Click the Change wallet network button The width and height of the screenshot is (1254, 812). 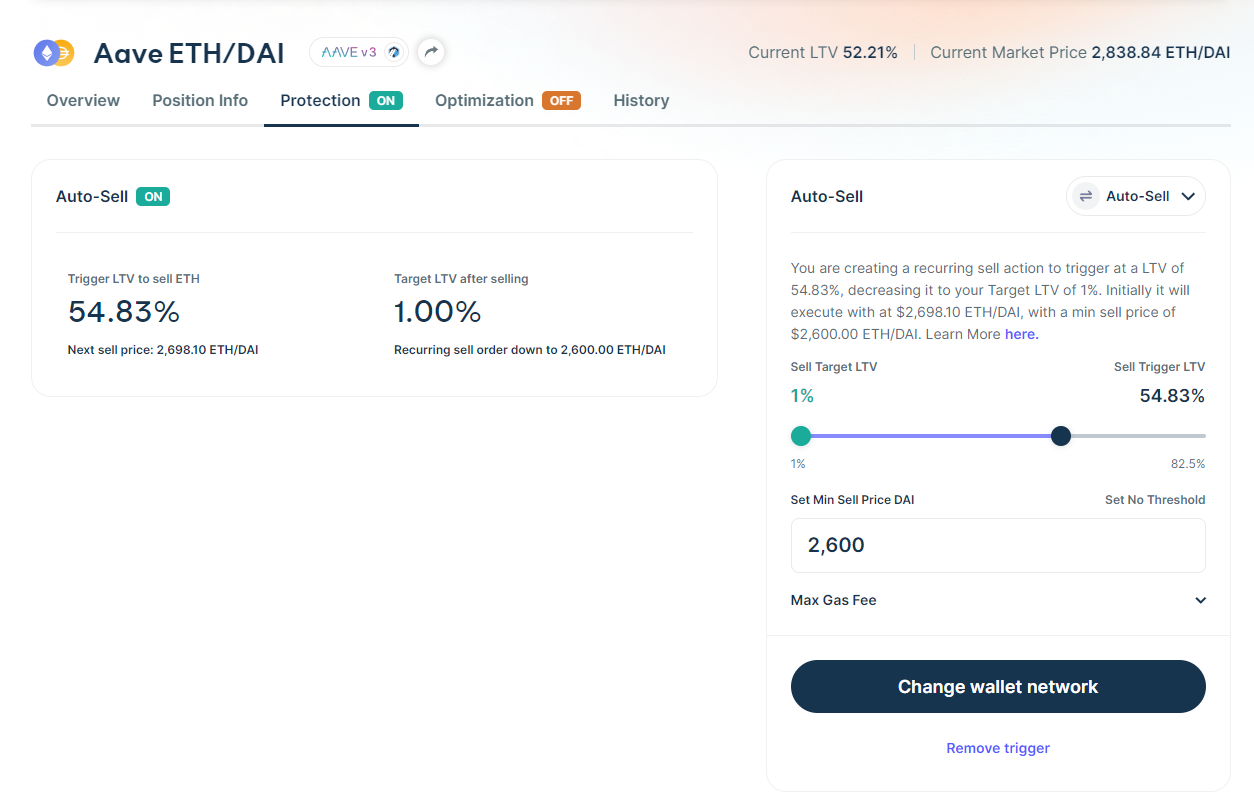[998, 686]
